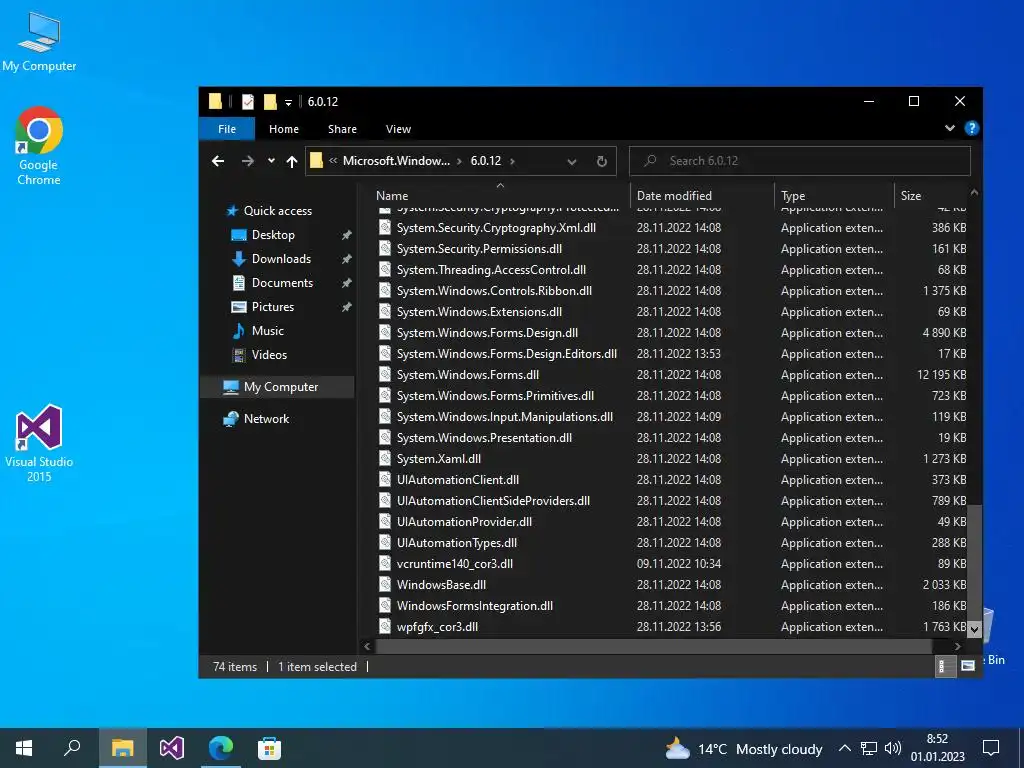The height and width of the screenshot is (768, 1024).
Task: Select System.Security.Cryptography.Xml.dll file
Action: pyautogui.click(x=496, y=228)
